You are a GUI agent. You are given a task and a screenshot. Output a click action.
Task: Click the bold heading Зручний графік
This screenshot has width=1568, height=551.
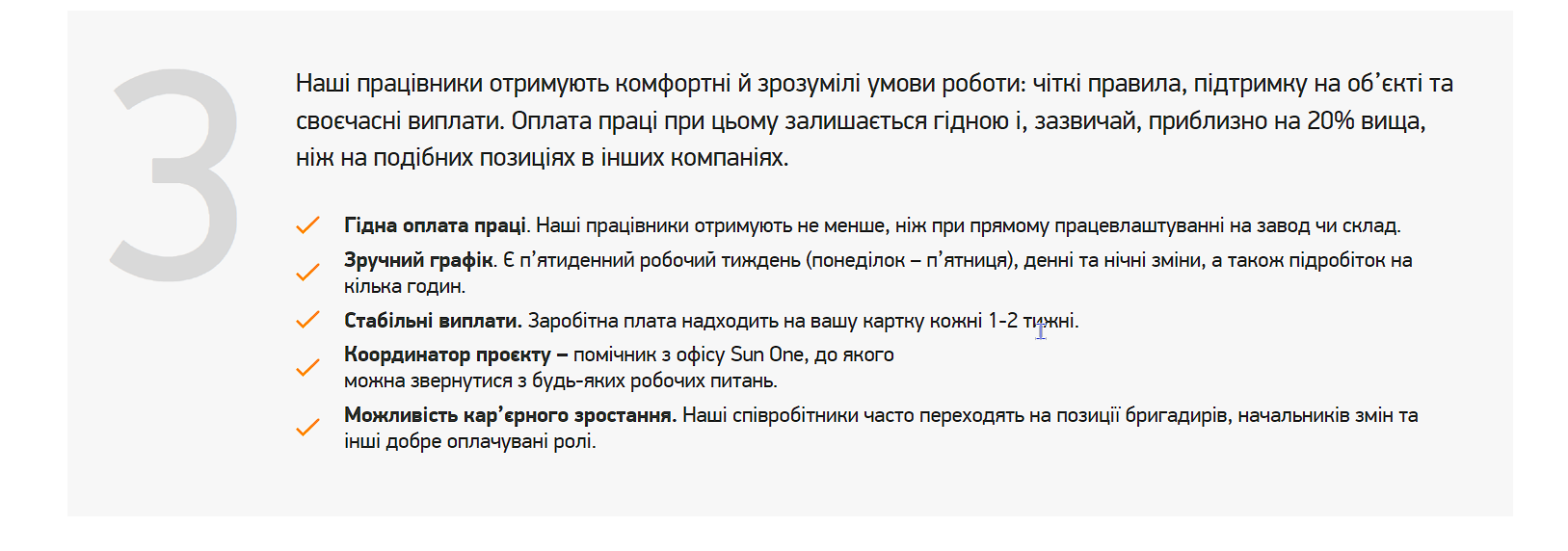tap(418, 260)
